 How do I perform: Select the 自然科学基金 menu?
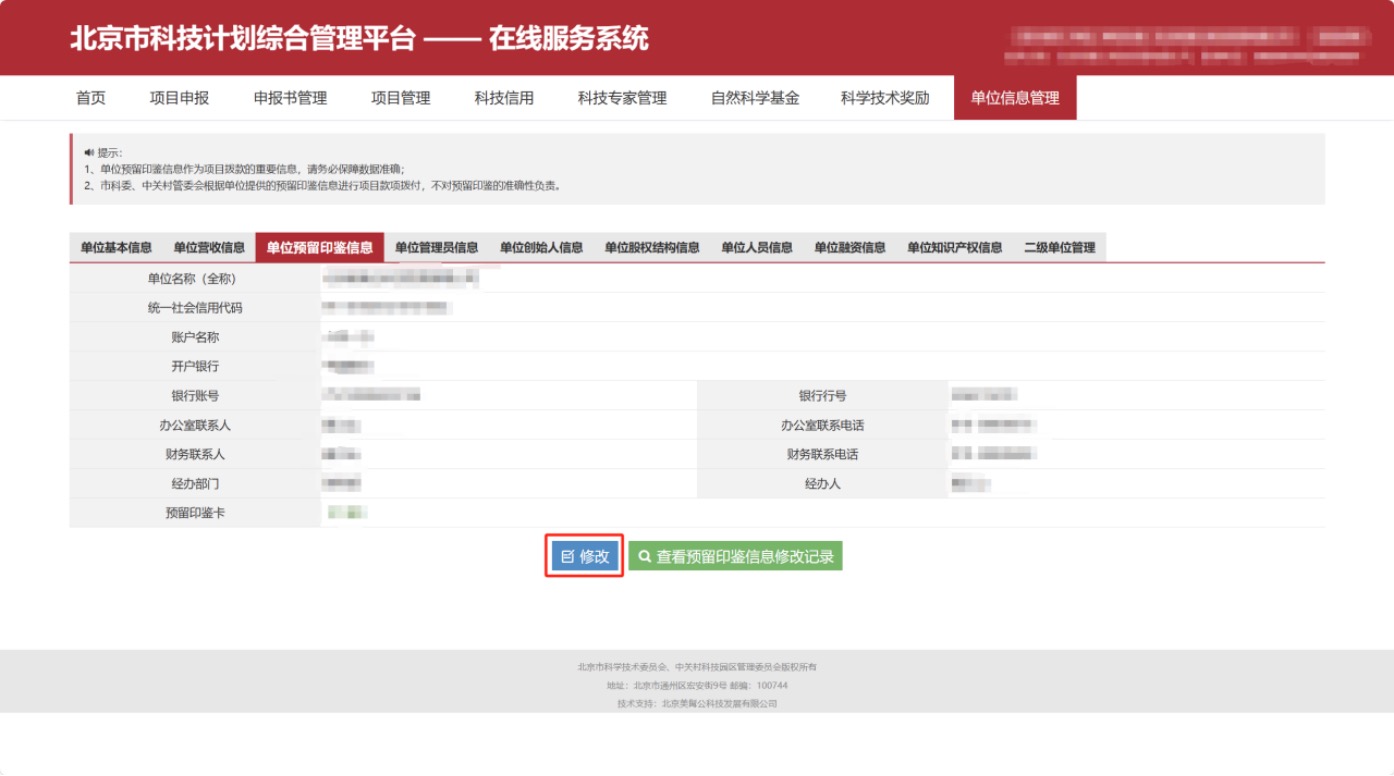755,98
